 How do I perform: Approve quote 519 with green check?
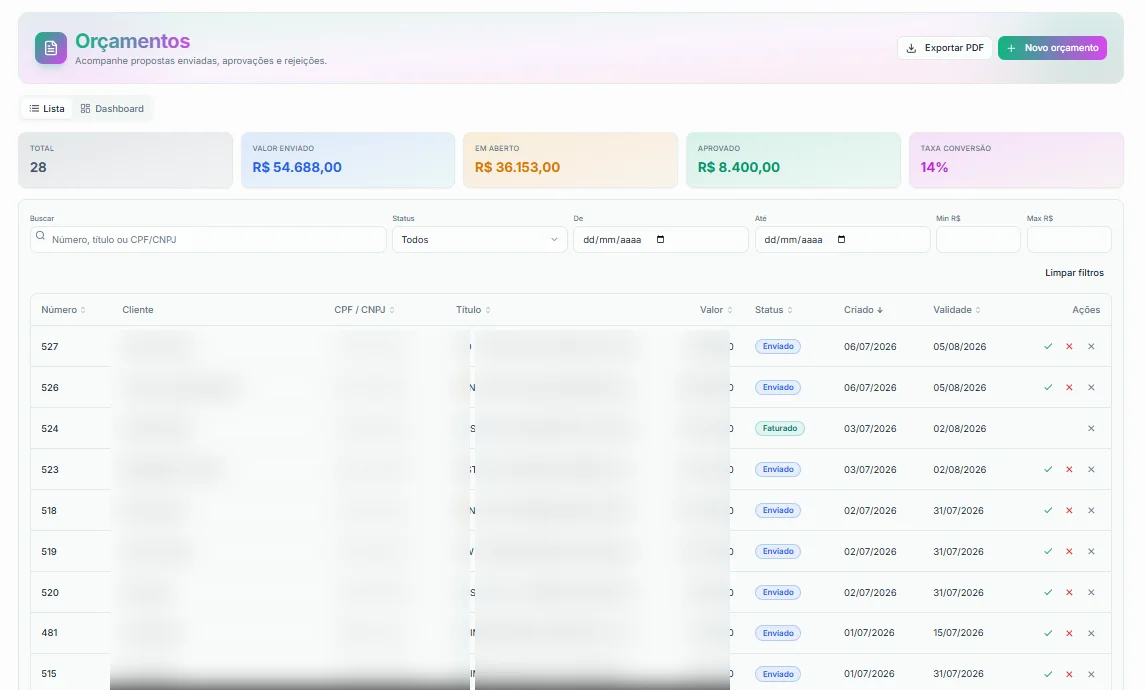click(1048, 551)
